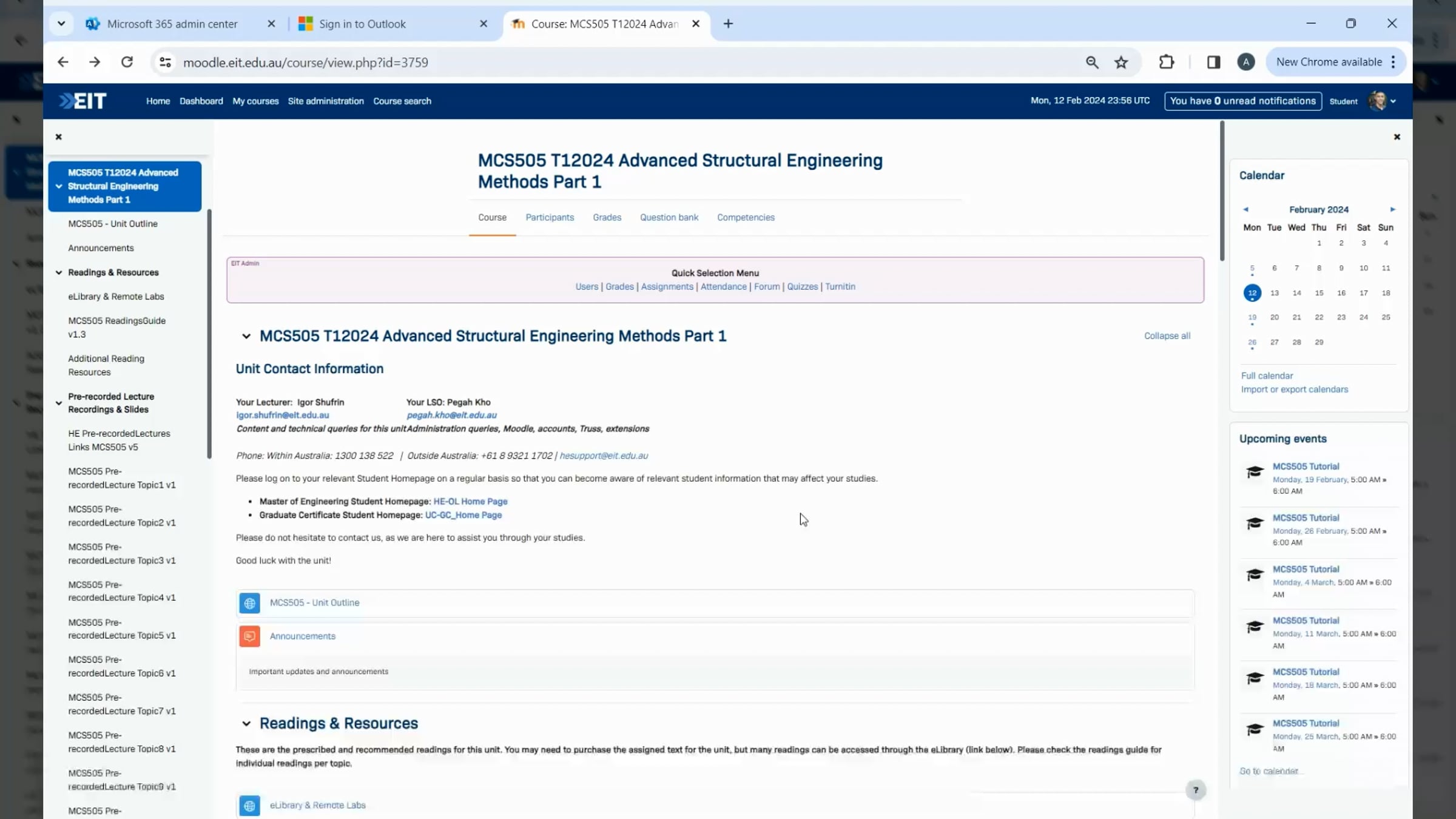
Task: Go to previous month in calendar
Action: (x=1245, y=209)
